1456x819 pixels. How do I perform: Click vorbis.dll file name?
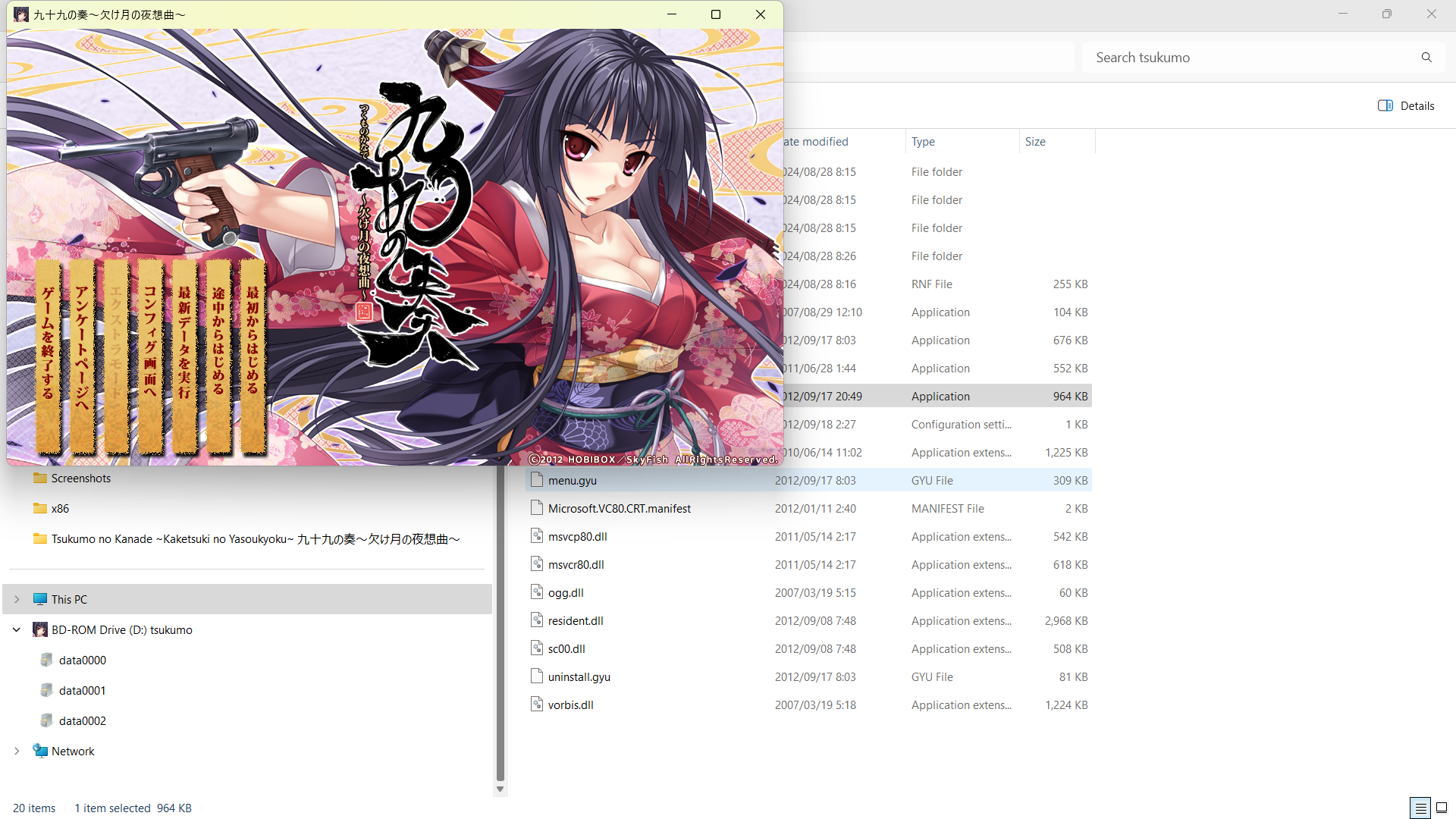pyautogui.click(x=571, y=704)
